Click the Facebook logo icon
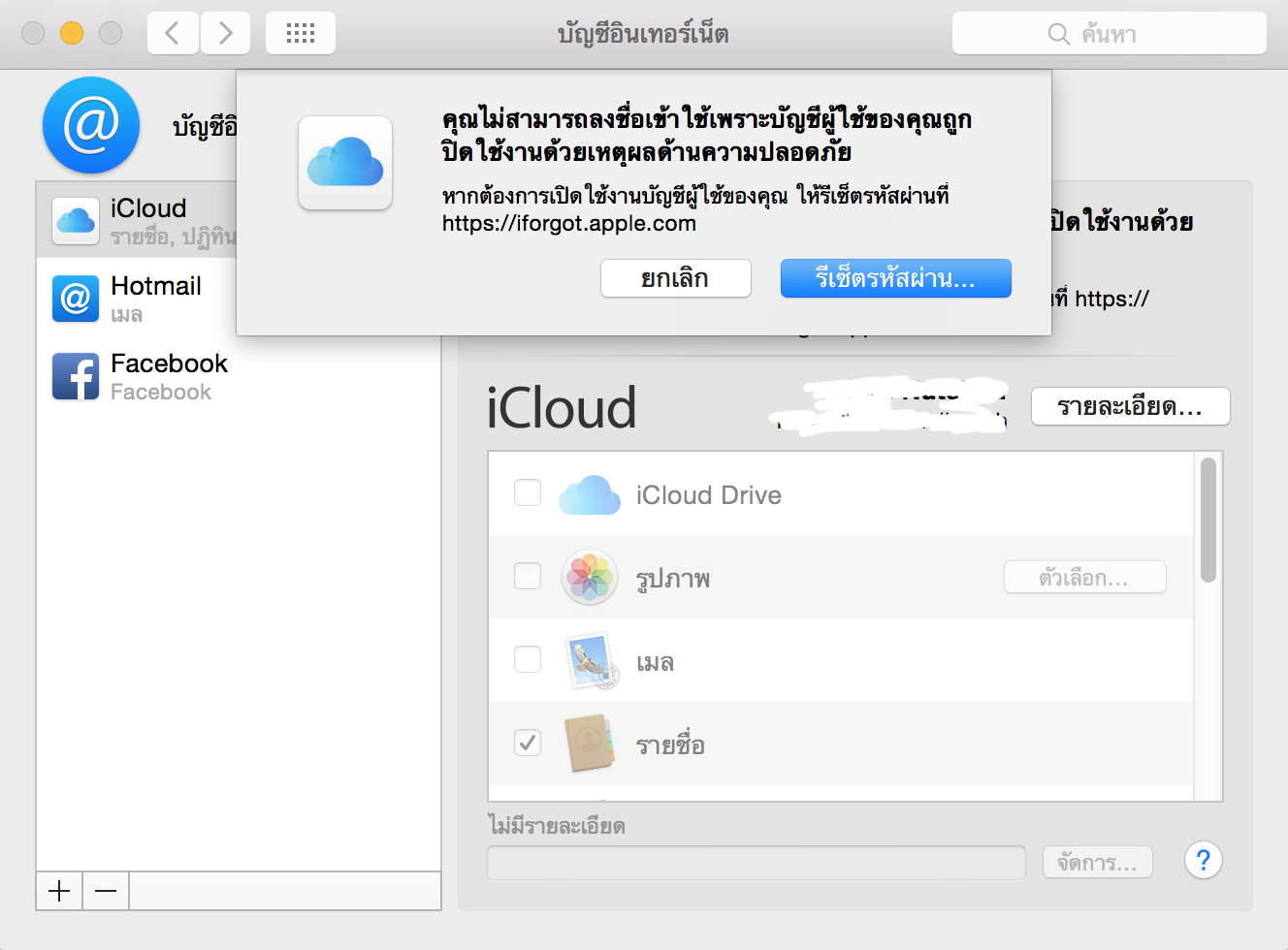The height and width of the screenshot is (950, 1288). pos(76,376)
